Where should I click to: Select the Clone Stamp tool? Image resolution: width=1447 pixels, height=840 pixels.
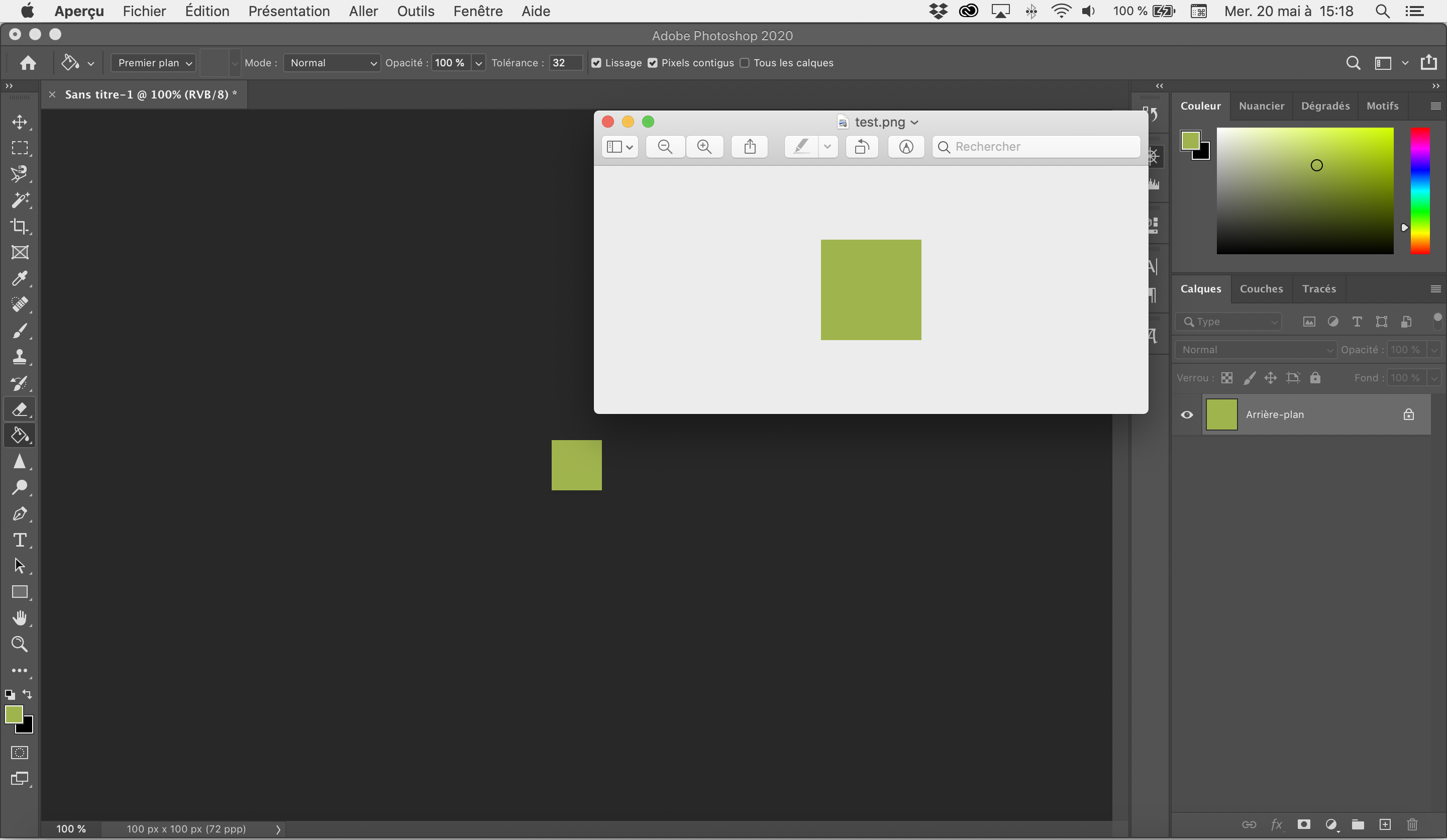21,357
